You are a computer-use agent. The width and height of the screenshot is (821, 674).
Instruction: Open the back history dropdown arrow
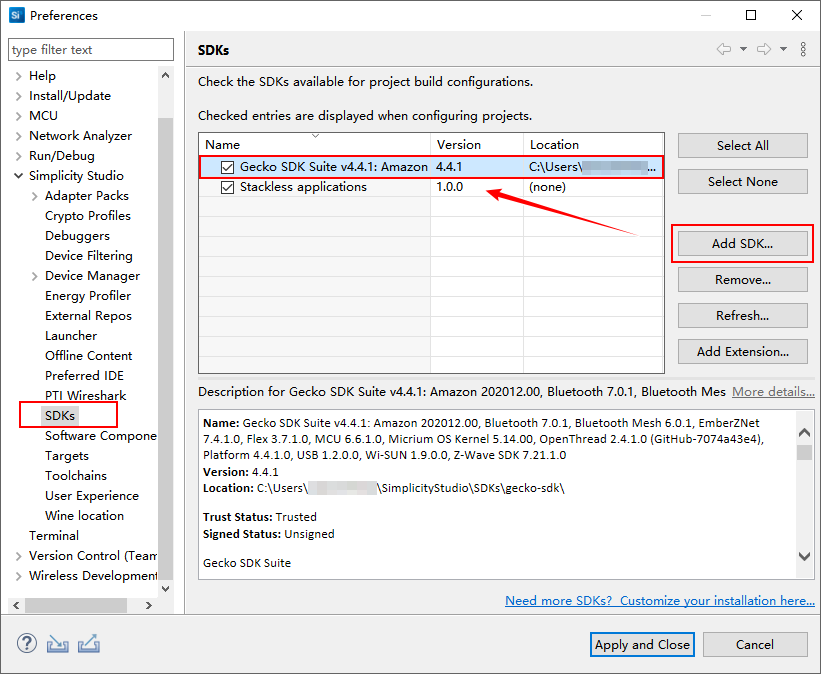743,49
